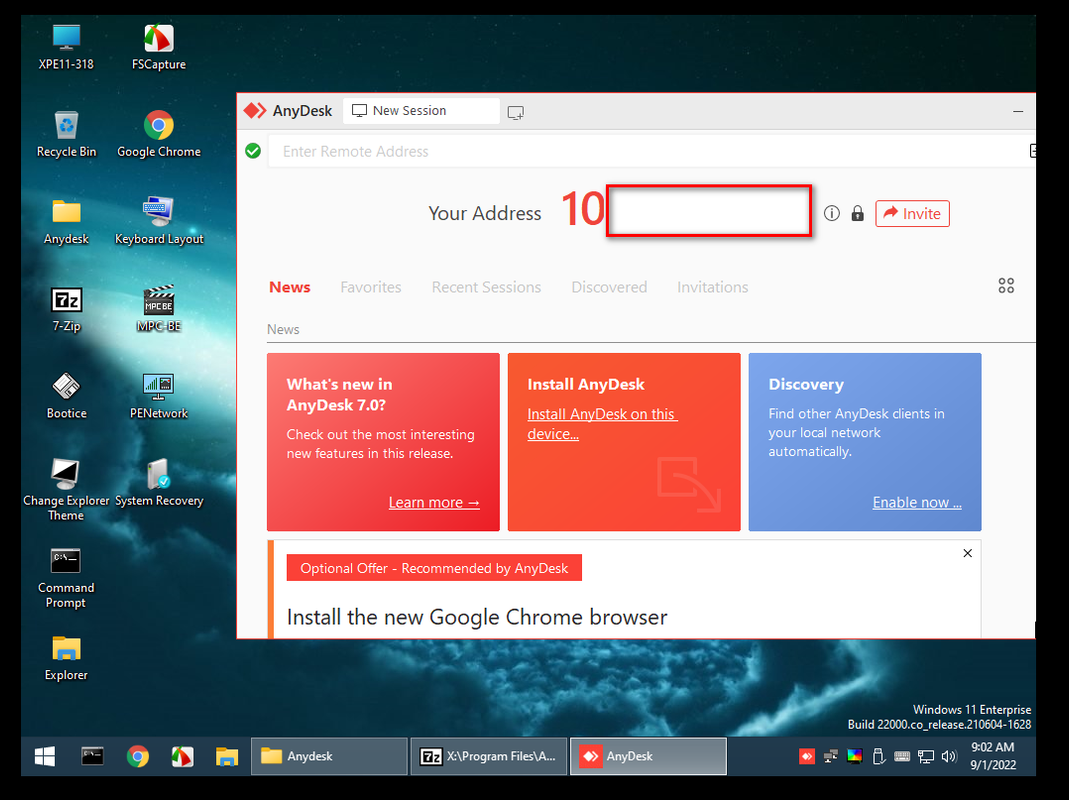Viewport: 1069px width, 800px height.
Task: Open the Bootice desktop icon
Action: click(66, 396)
